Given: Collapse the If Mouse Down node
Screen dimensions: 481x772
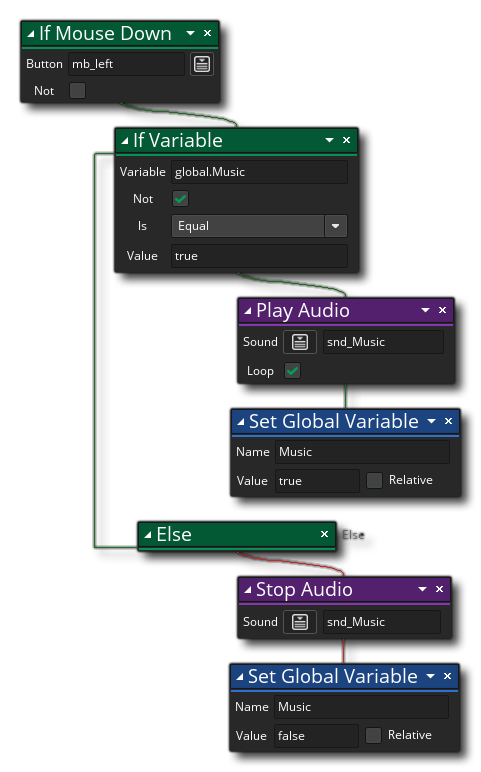Looking at the screenshot, I should (31, 34).
